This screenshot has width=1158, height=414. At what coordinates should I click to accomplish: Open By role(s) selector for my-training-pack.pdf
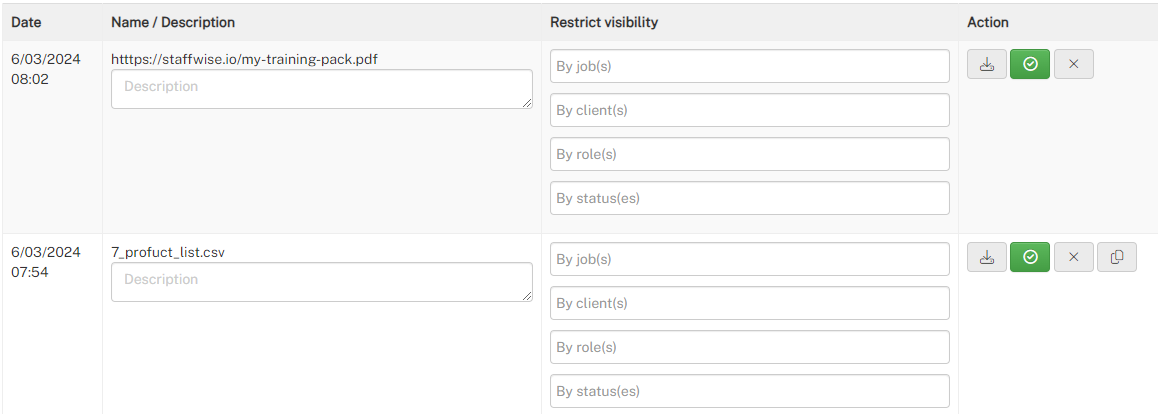tap(750, 154)
